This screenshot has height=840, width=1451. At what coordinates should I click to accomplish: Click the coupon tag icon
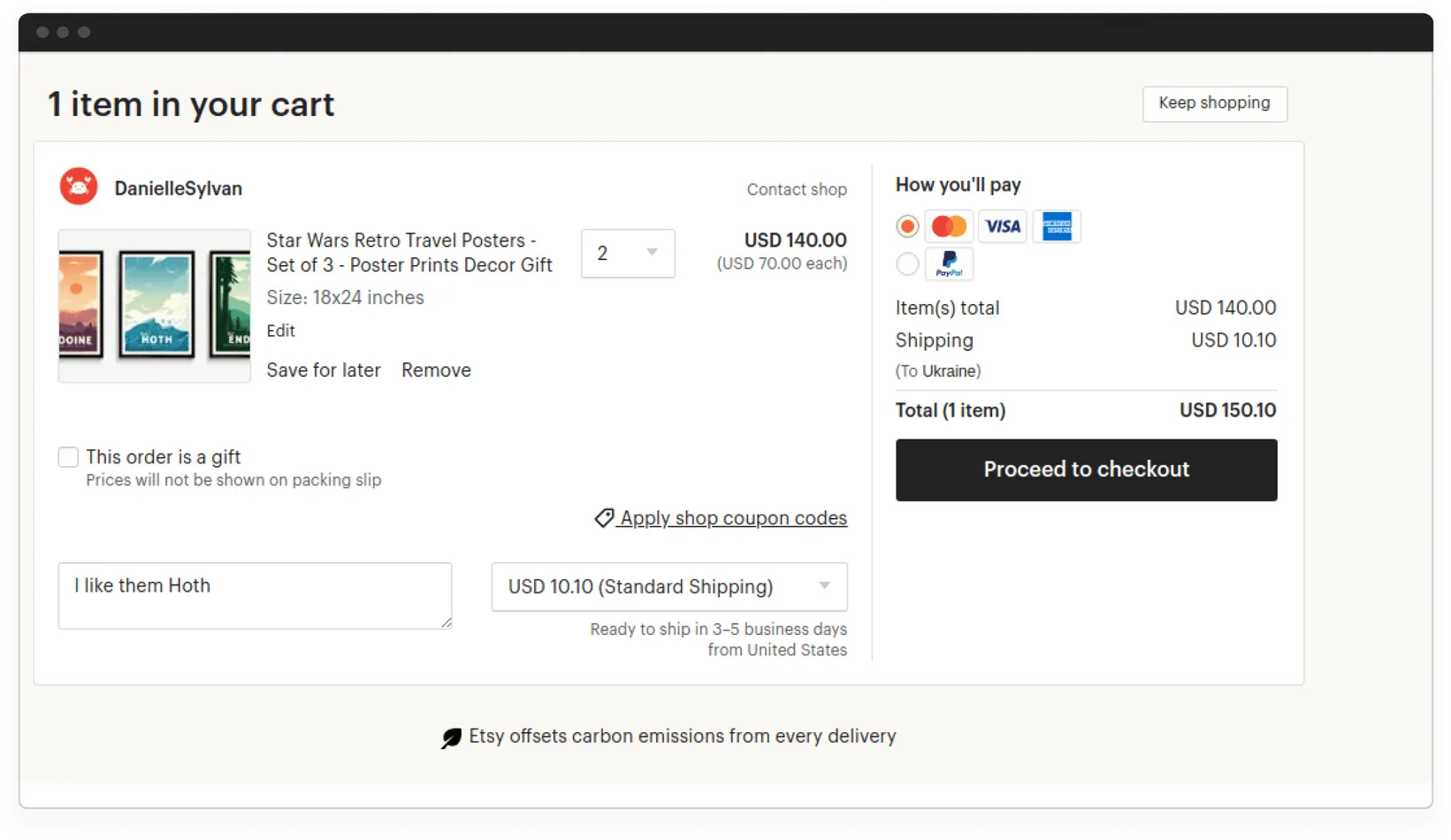tap(604, 518)
